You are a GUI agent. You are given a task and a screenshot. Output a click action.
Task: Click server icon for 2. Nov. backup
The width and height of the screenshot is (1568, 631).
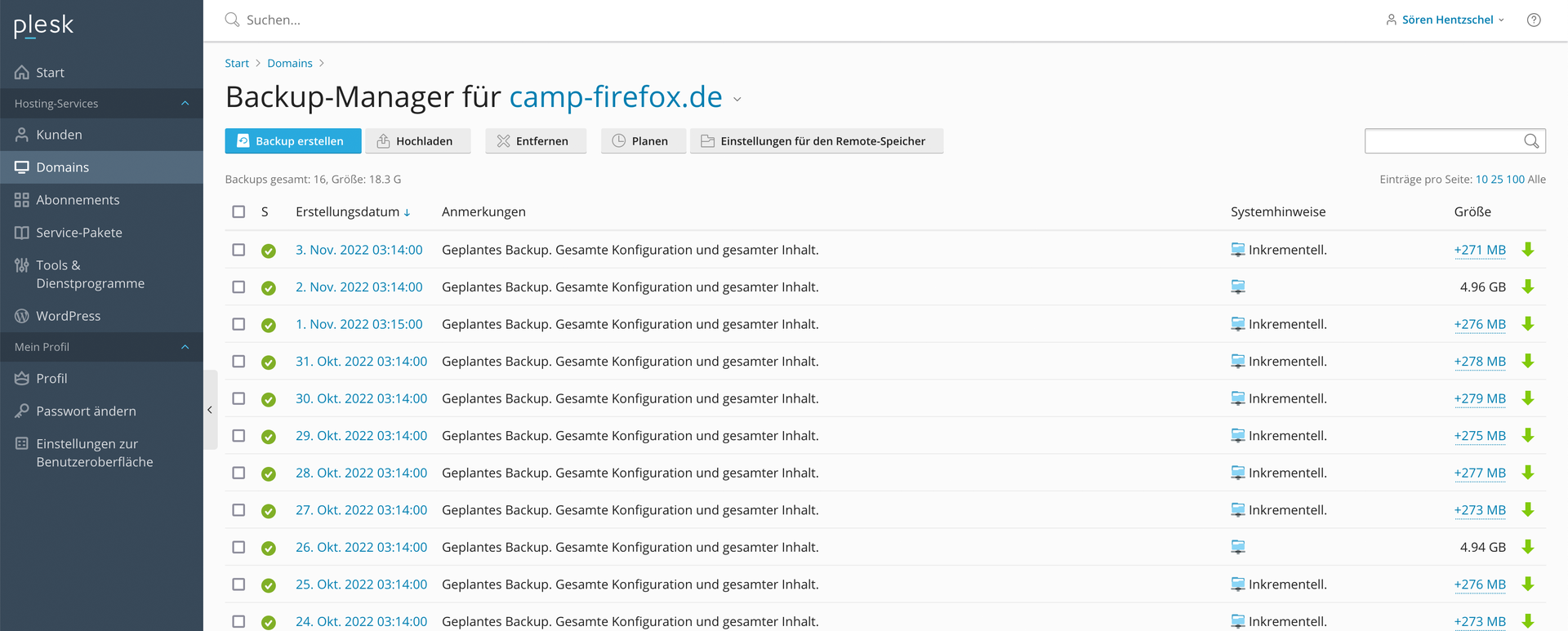click(x=1238, y=287)
